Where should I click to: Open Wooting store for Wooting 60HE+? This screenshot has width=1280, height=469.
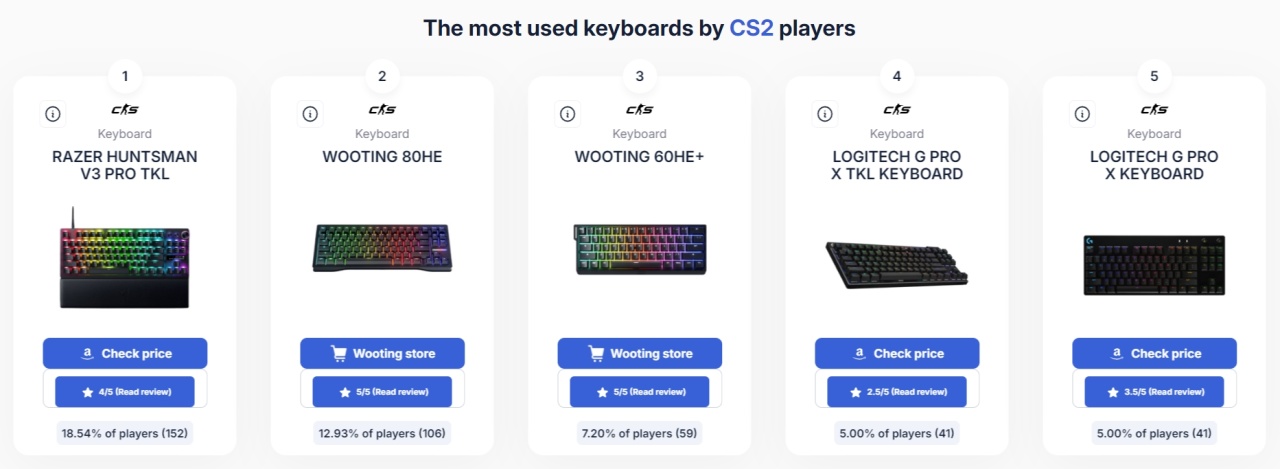pos(640,353)
